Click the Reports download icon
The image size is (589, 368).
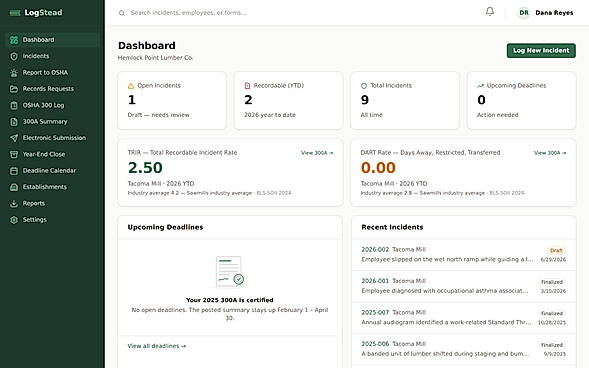[14, 204]
